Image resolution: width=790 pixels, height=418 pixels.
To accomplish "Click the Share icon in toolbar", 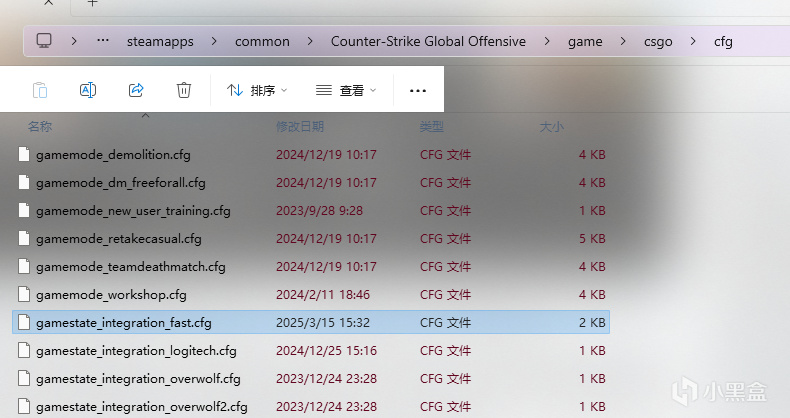I will click(x=136, y=90).
